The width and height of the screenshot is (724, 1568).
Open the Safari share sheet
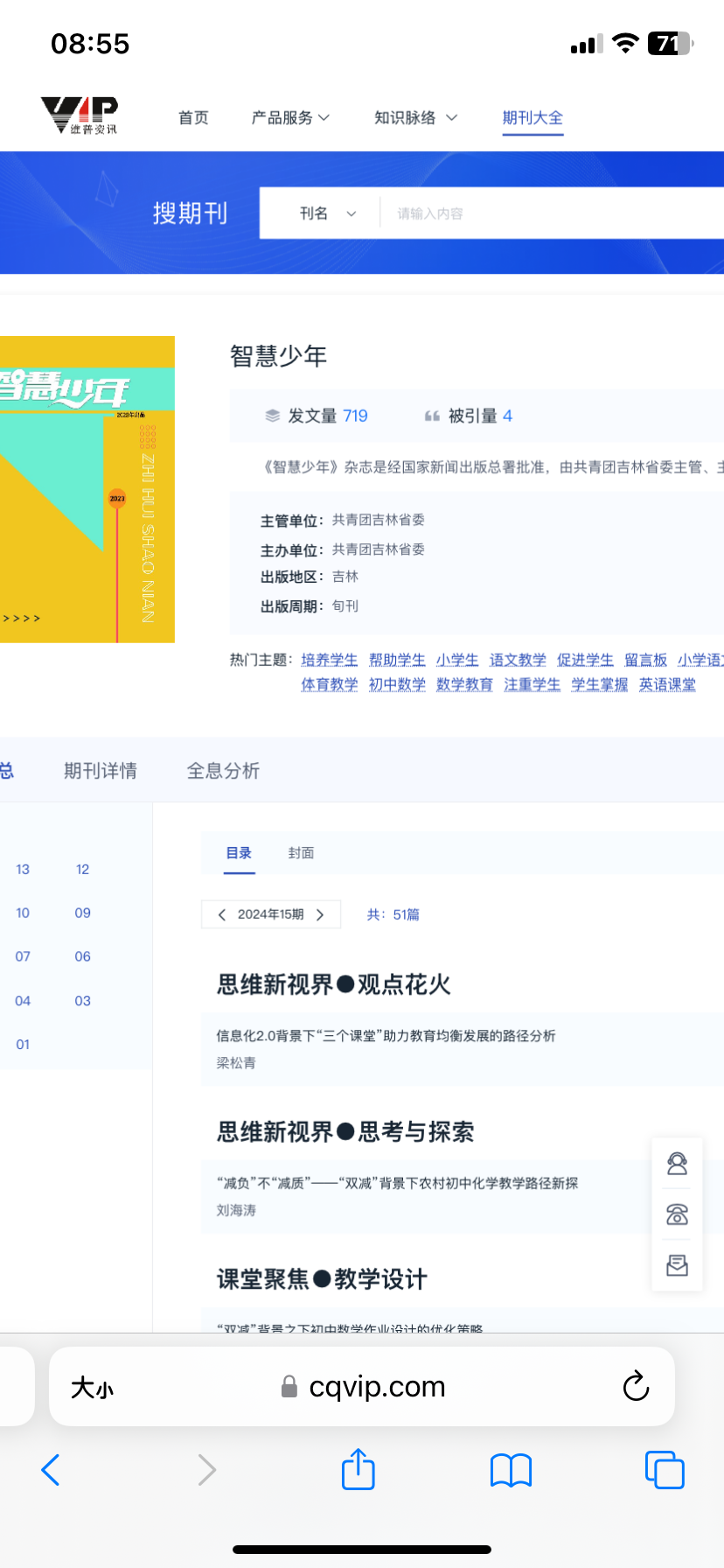[x=358, y=1470]
